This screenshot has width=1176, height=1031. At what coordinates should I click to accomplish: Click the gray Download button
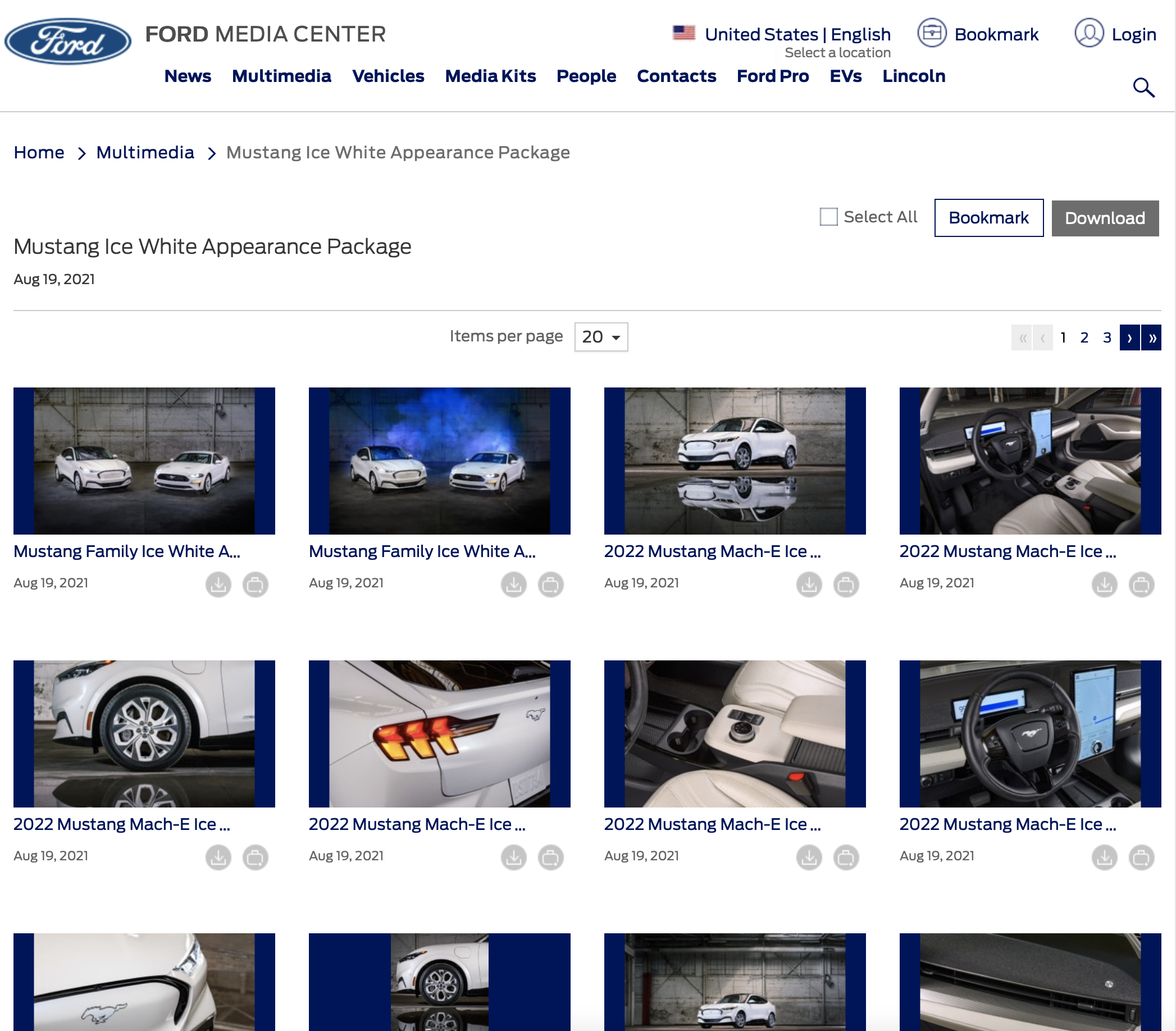(1105, 218)
